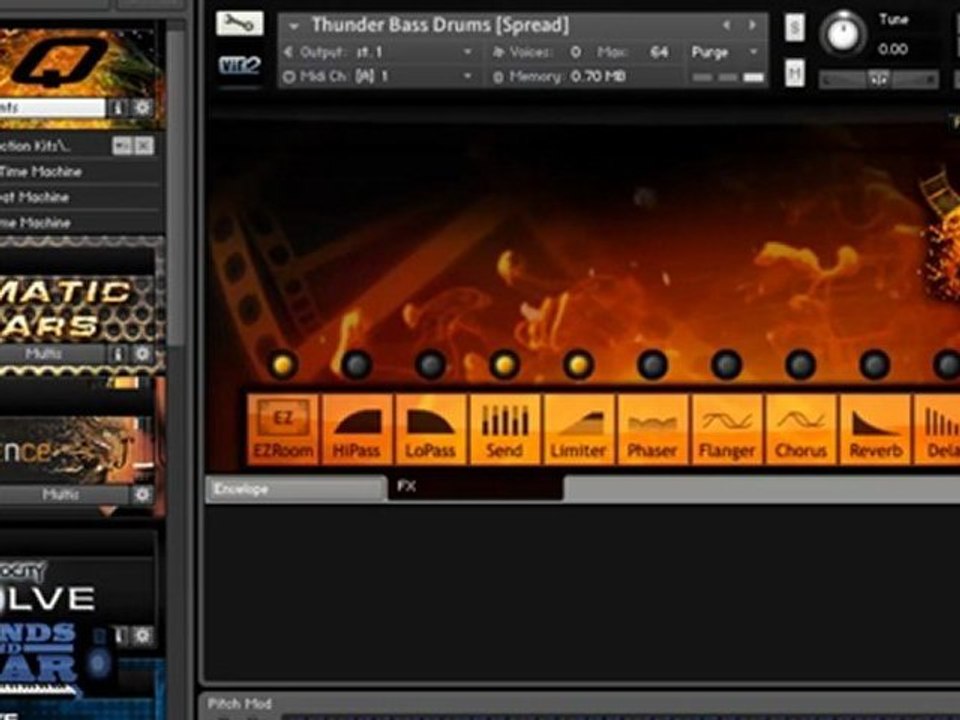
Task: Switch to the Envelope tab
Action: [296, 489]
